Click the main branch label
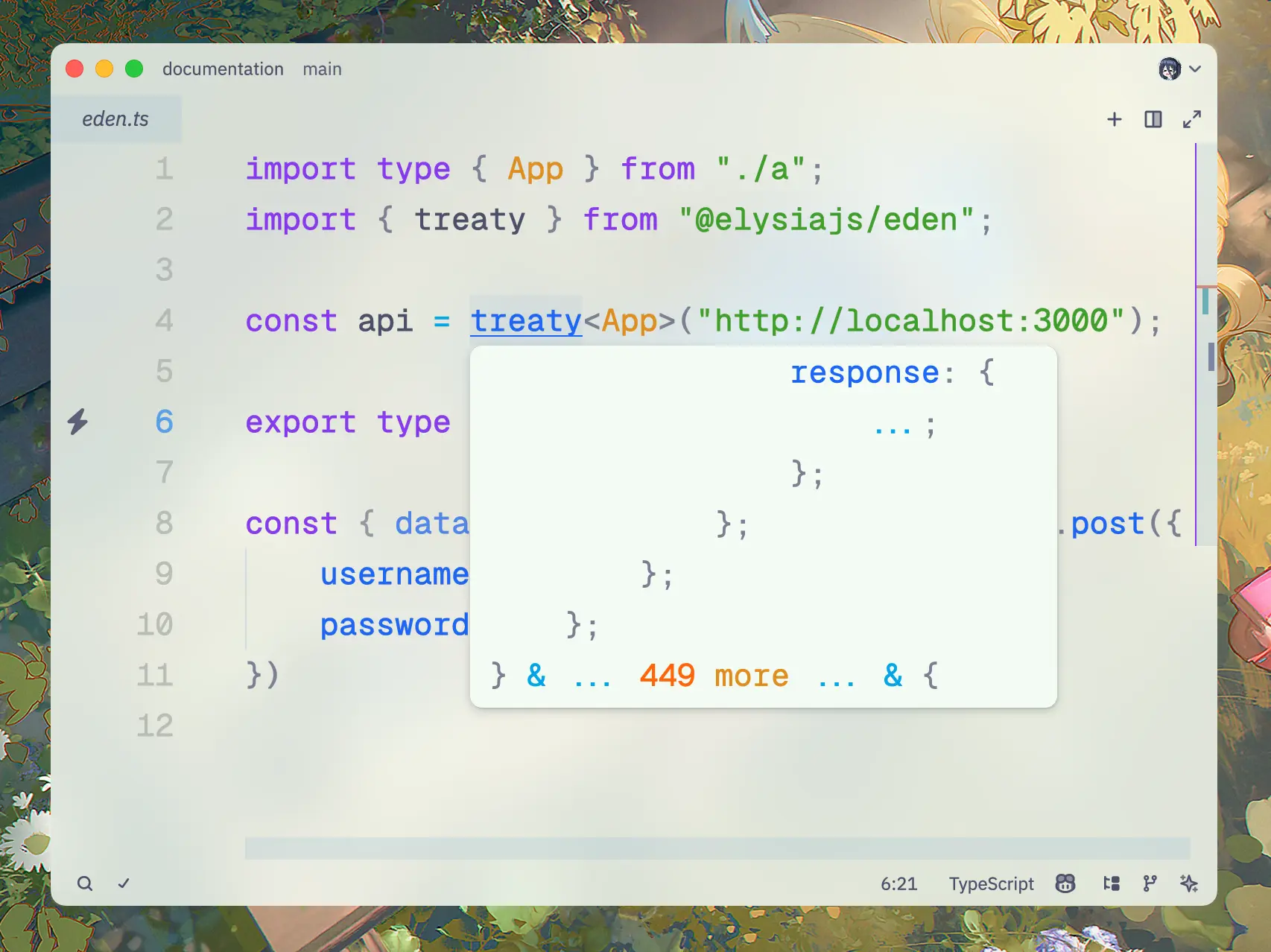1271x952 pixels. [321, 69]
